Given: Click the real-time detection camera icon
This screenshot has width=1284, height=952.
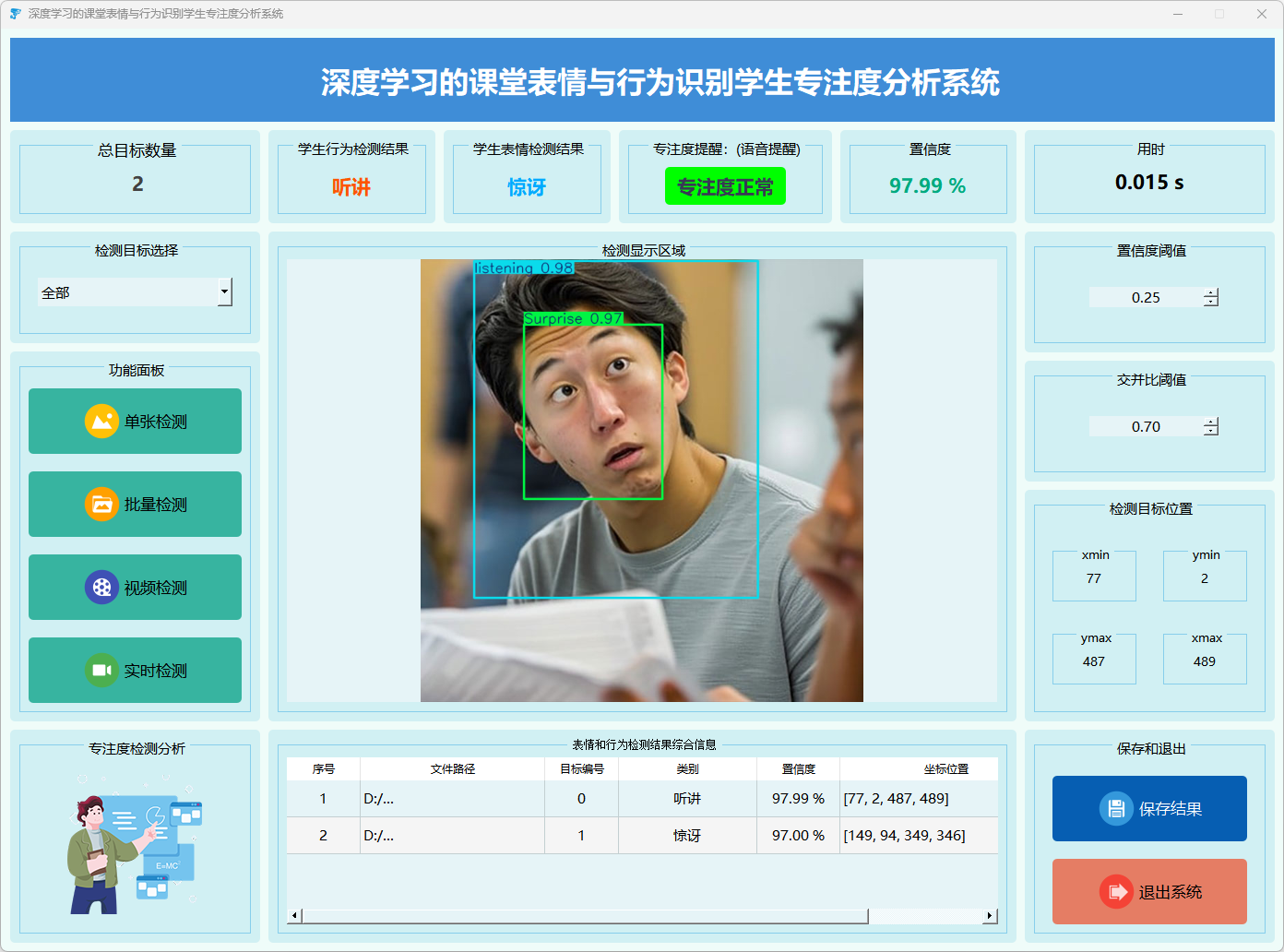Looking at the screenshot, I should click(101, 671).
